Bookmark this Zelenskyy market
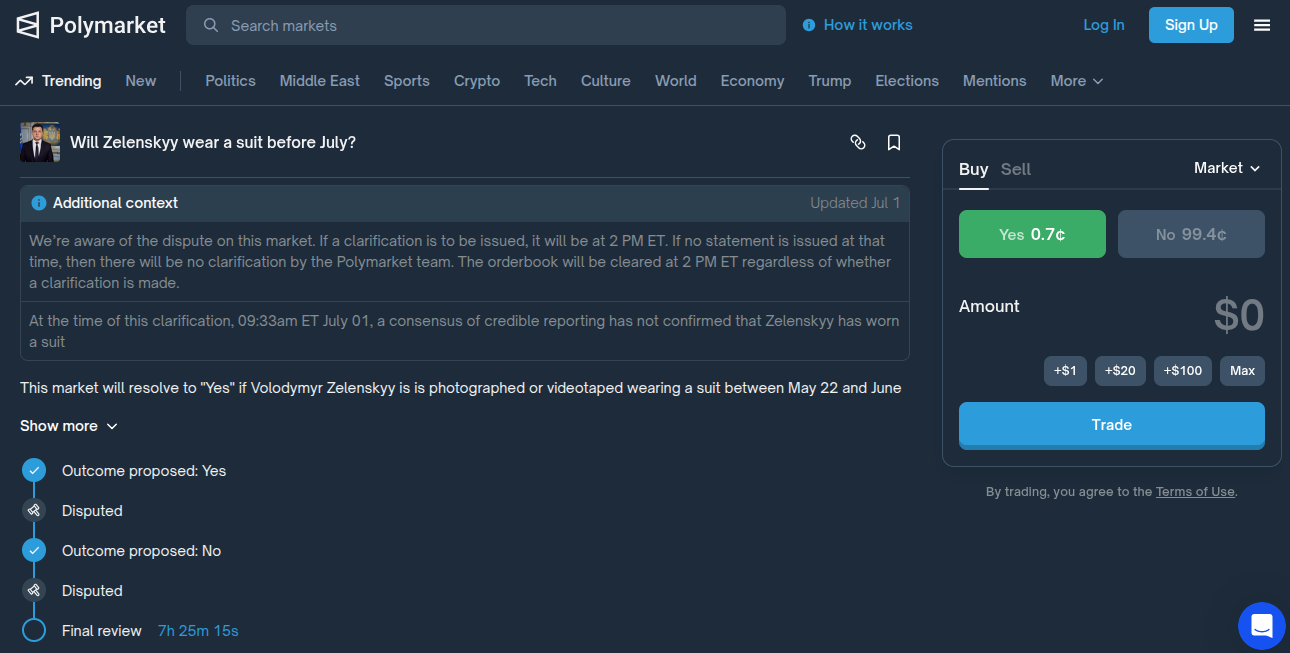The image size is (1290, 653). coord(894,142)
